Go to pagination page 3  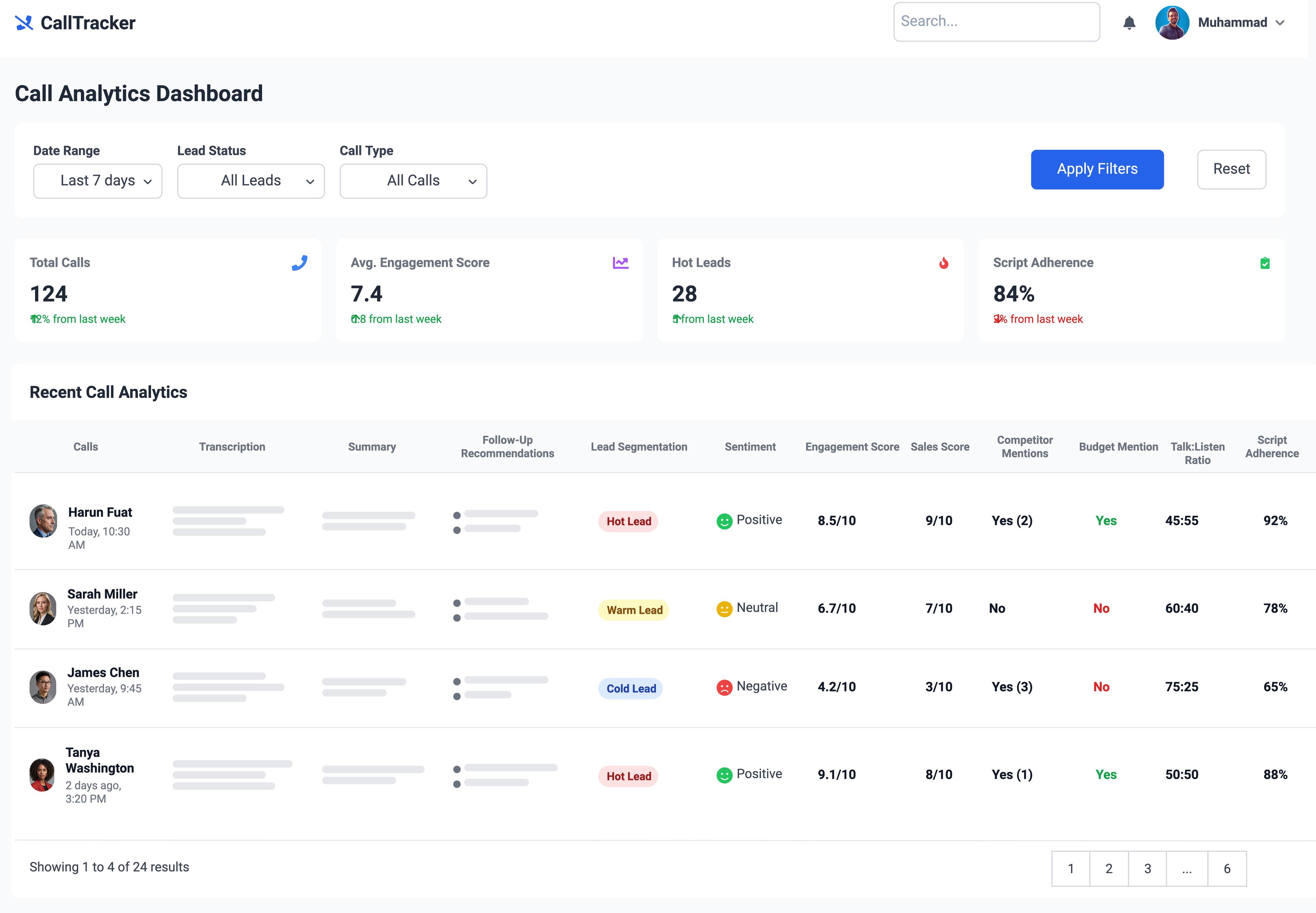[1147, 868]
